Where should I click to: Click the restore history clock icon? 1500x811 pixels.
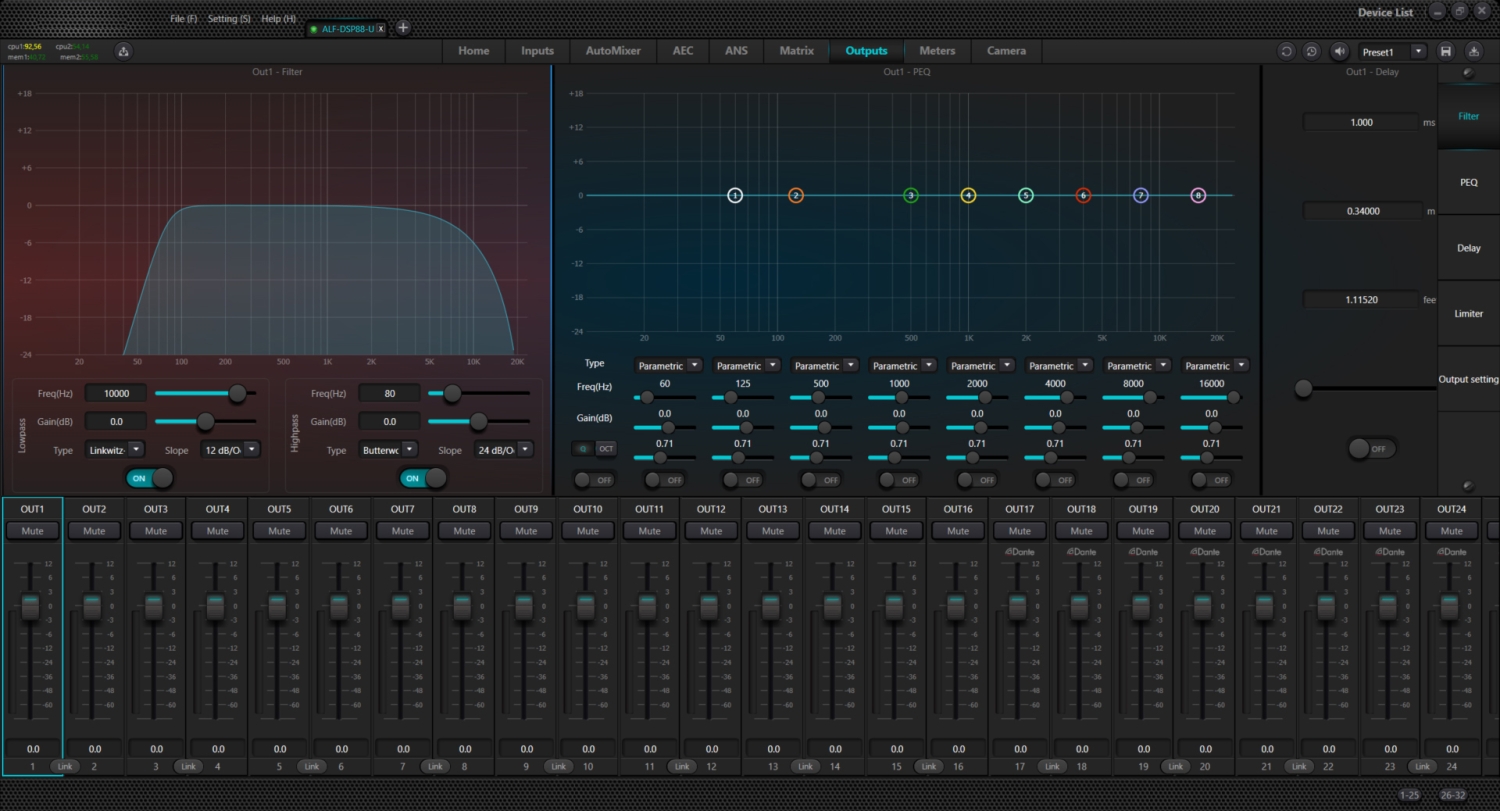coord(1311,51)
